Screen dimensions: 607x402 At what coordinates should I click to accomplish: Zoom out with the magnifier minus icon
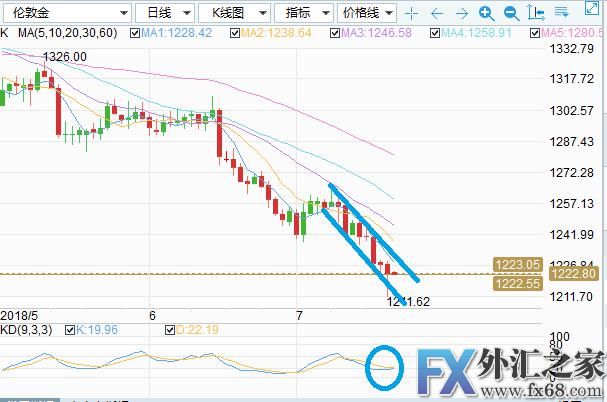pos(511,14)
